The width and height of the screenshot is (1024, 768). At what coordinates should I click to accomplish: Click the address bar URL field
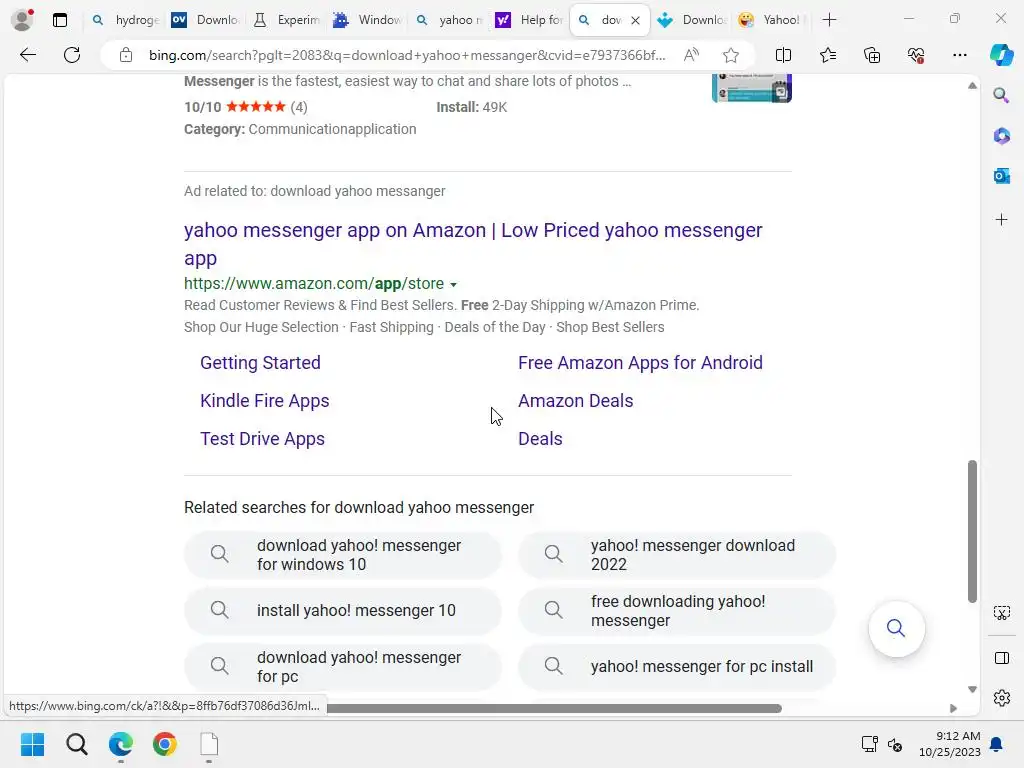point(407,55)
